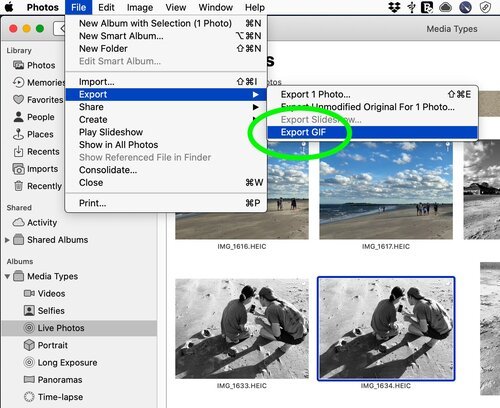Click the Places pin icon
Screen dimensions: 500x408
coord(18,134)
